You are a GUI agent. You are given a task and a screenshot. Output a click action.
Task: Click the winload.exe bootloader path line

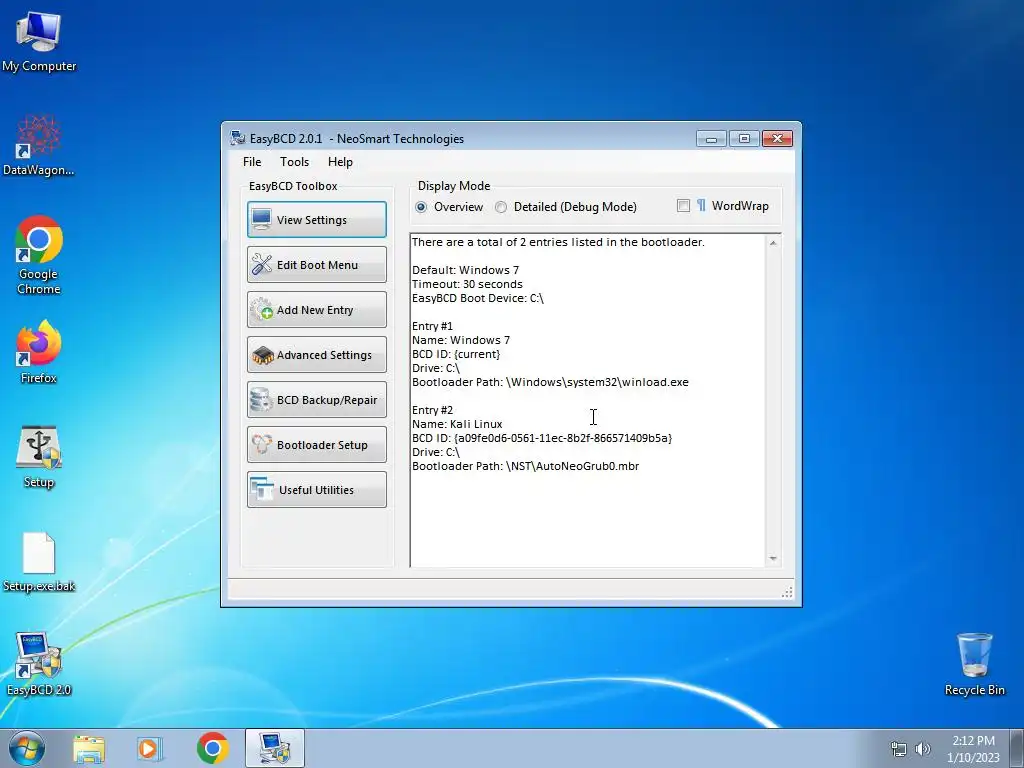point(551,382)
